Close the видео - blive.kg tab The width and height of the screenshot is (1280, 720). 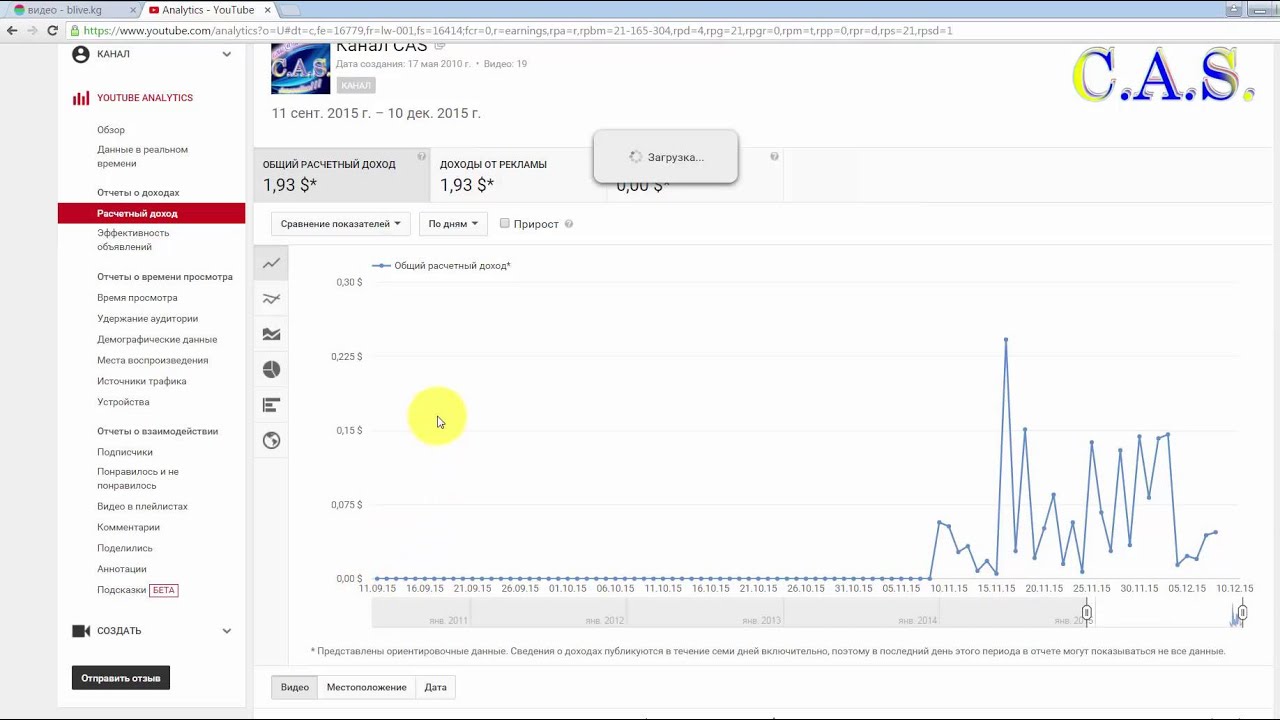click(131, 10)
